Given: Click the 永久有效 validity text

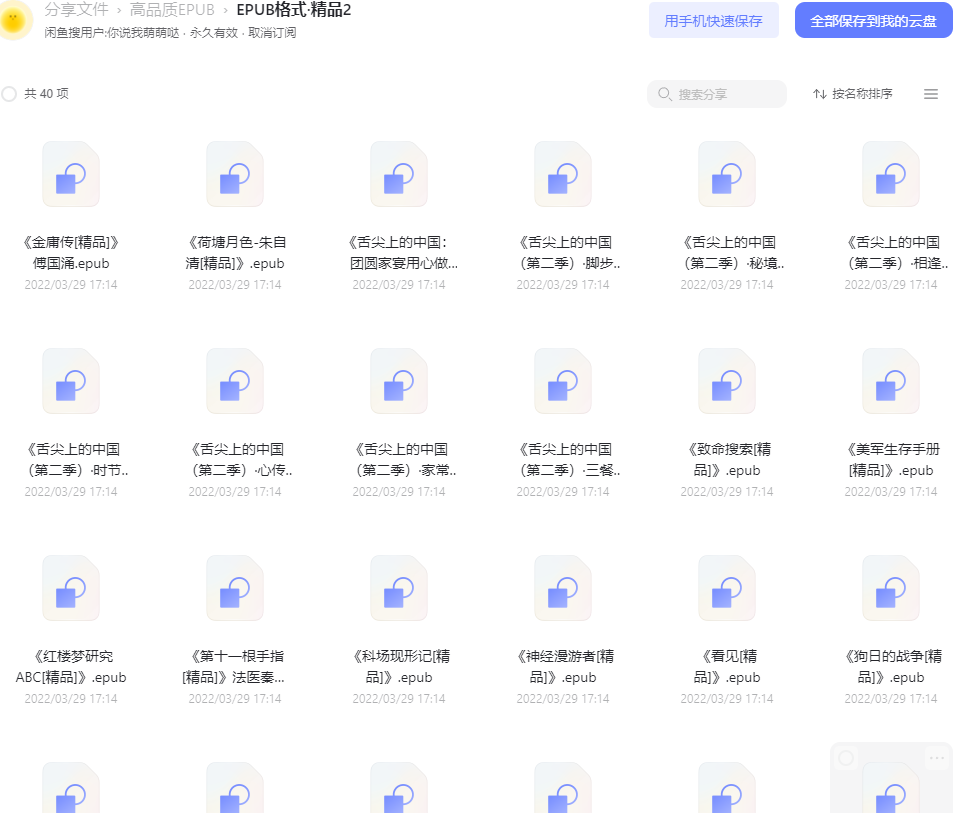Looking at the screenshot, I should coord(214,33).
